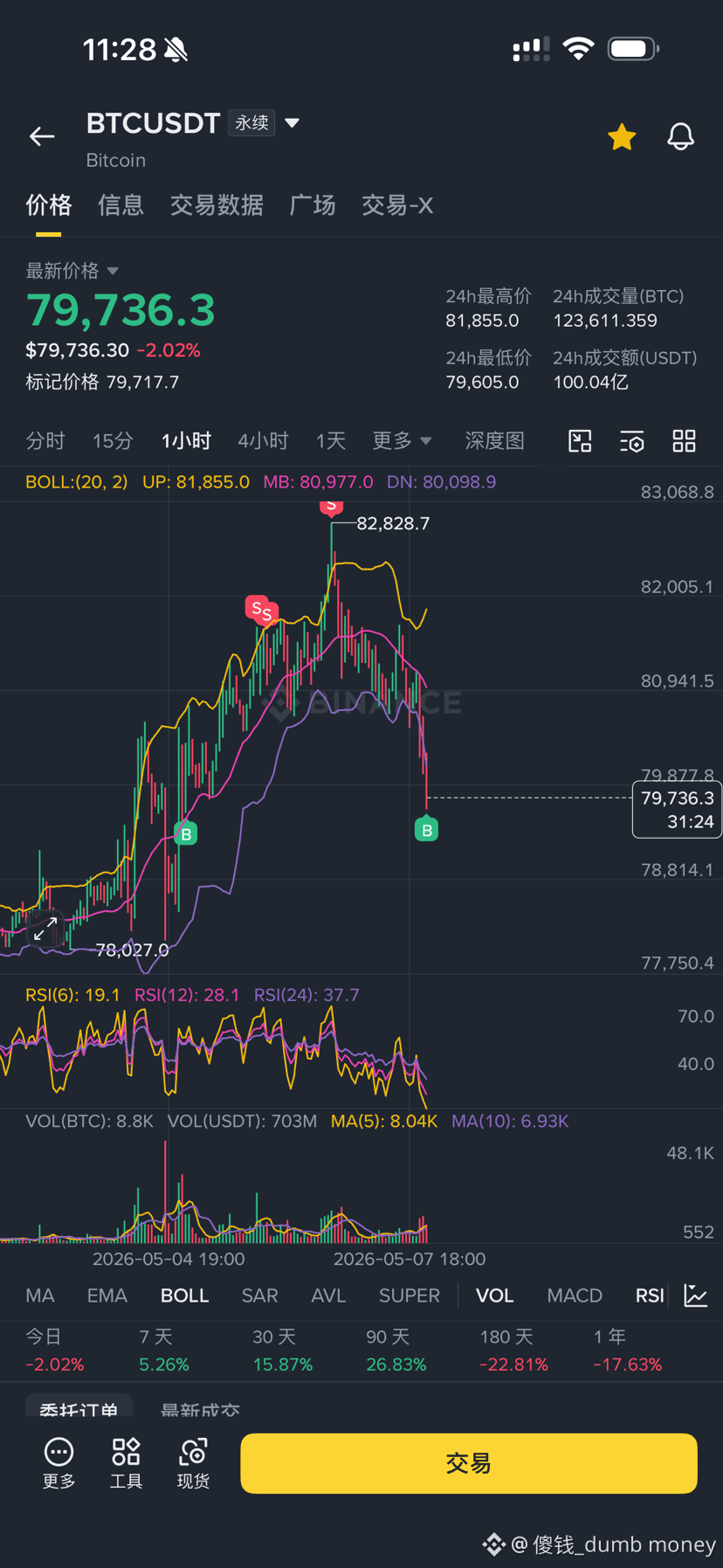Toggle the MACD sub-indicator
This screenshot has height=1568, width=723.
click(x=575, y=1295)
